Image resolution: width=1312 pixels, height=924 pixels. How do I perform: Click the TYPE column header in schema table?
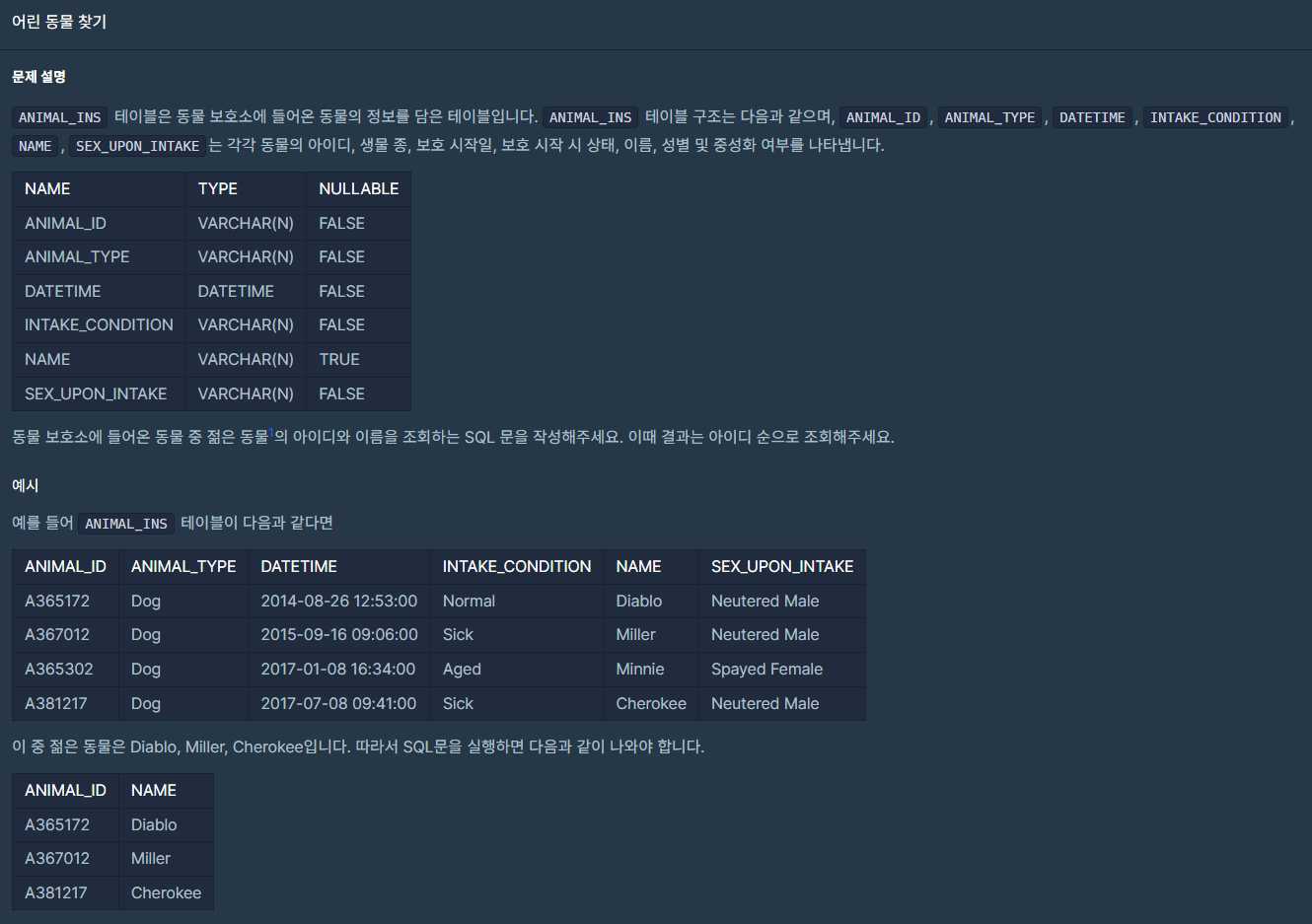click(217, 188)
